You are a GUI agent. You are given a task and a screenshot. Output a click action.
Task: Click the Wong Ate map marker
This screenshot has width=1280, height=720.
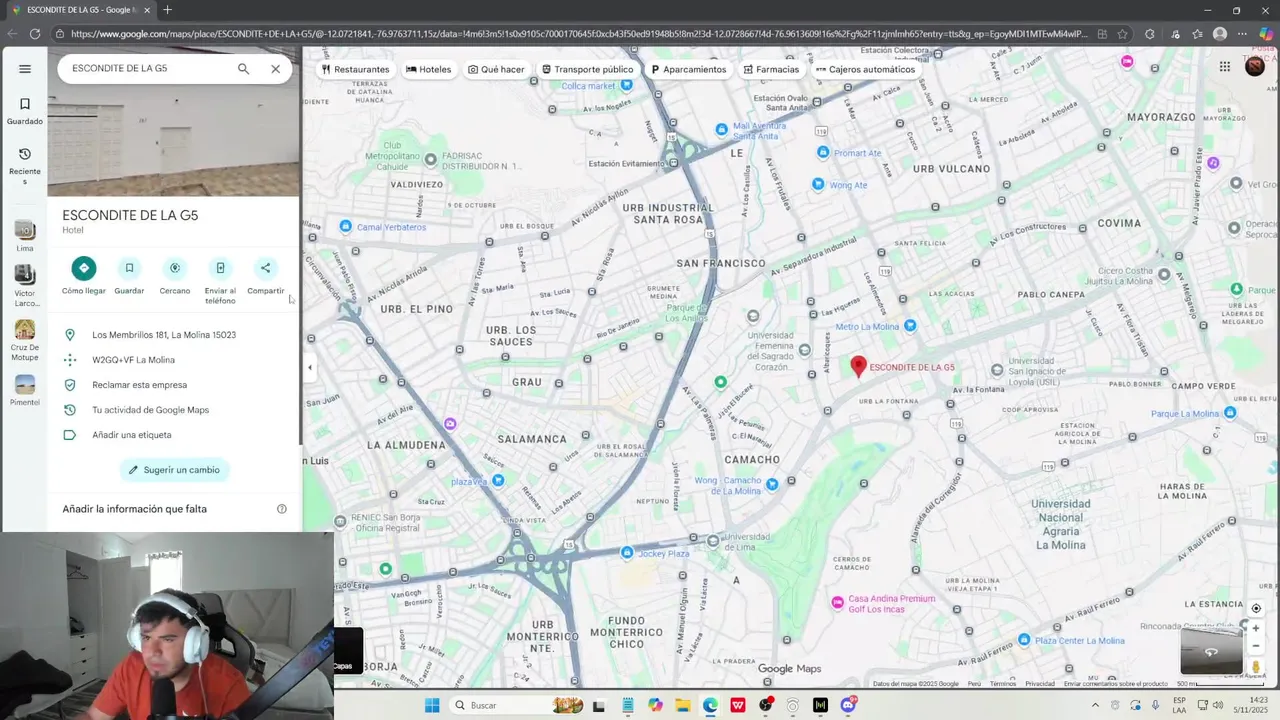click(818, 185)
